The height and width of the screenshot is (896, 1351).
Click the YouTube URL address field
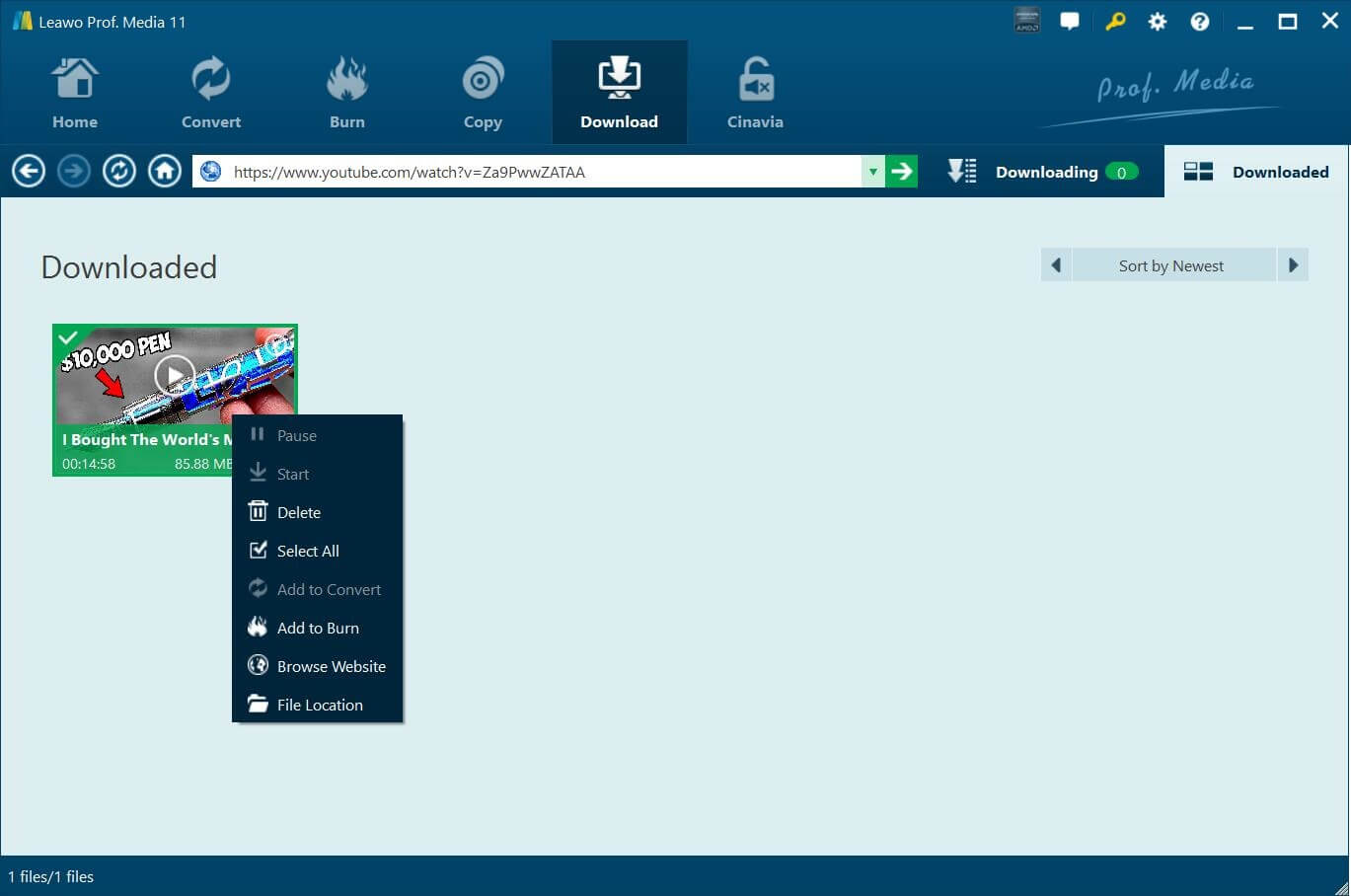(533, 172)
